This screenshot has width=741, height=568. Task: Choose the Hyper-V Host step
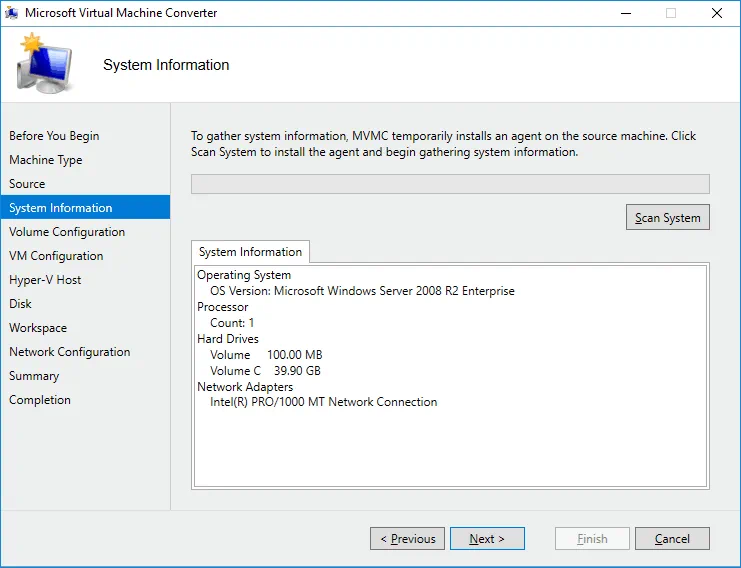(45, 280)
